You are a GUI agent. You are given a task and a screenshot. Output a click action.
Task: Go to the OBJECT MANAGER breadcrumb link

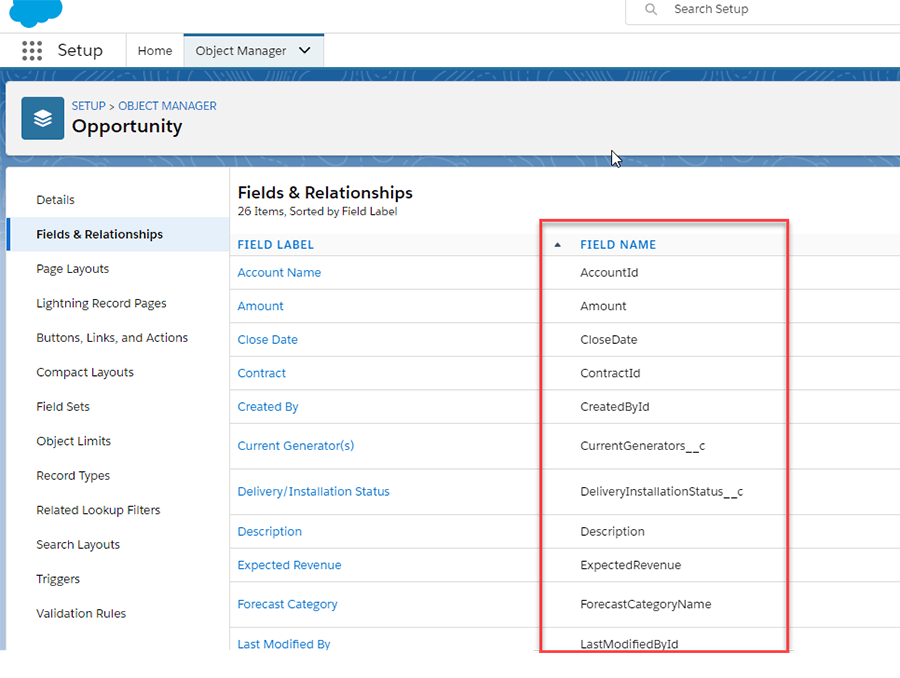point(167,106)
